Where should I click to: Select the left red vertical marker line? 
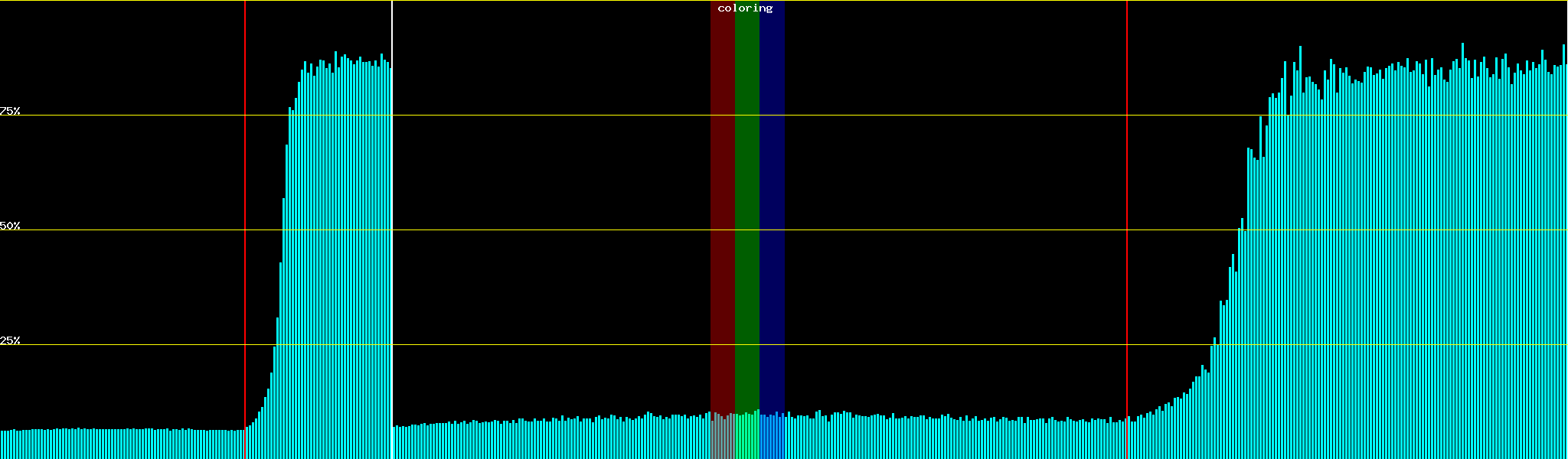[x=245, y=229]
